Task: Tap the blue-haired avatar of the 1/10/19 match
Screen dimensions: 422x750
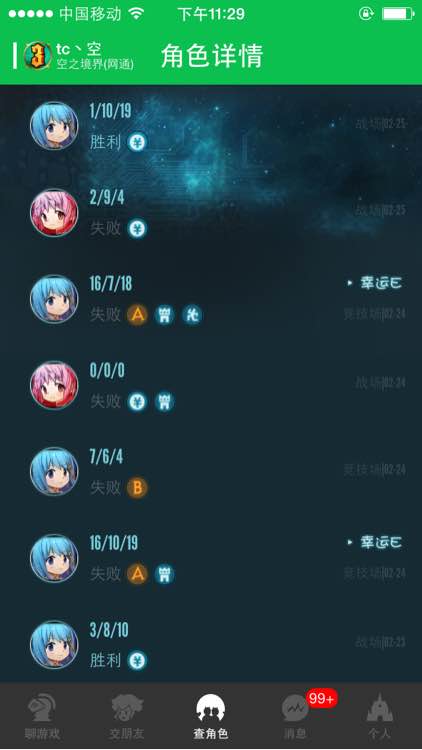Action: [54, 126]
